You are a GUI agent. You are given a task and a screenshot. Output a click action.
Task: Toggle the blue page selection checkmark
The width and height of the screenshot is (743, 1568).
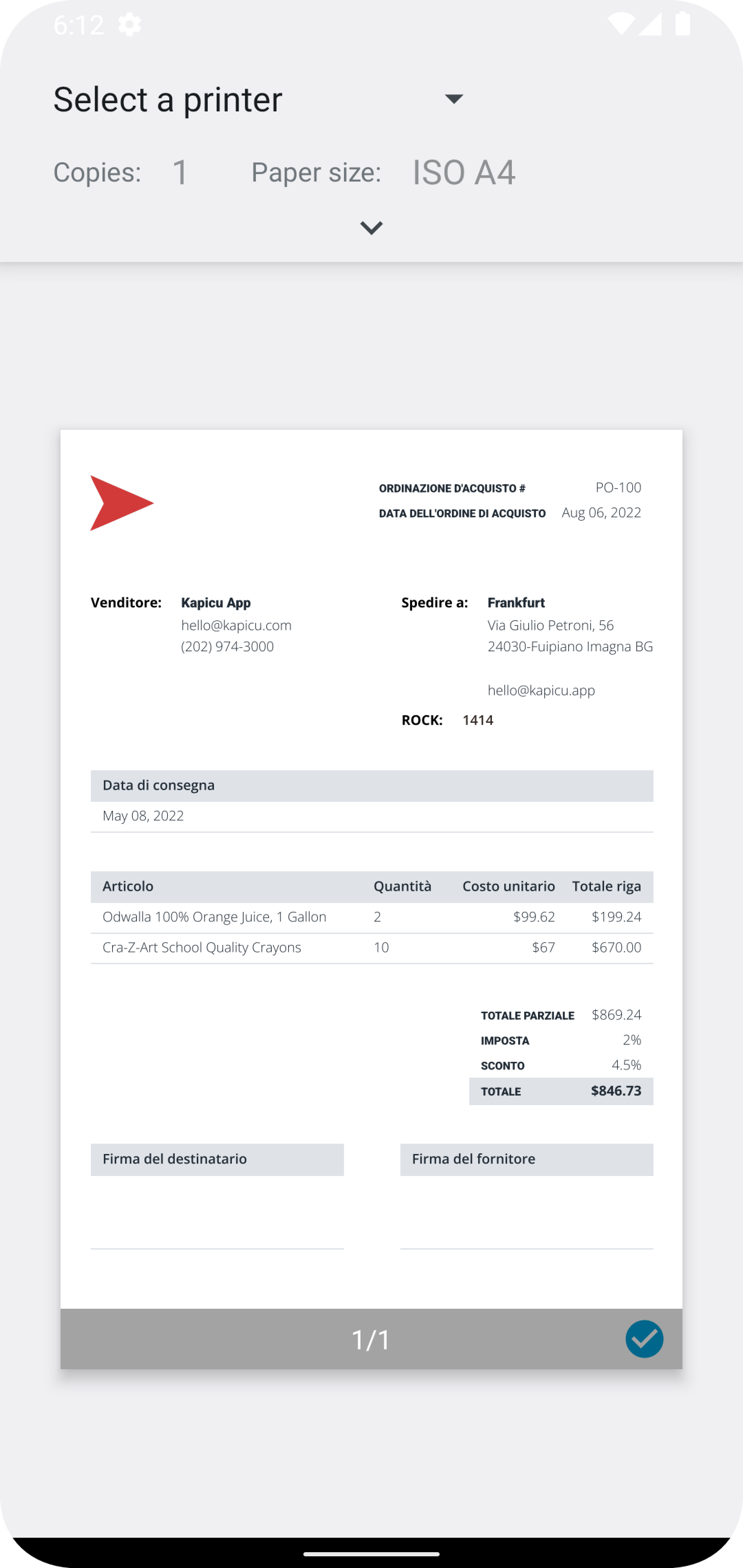tap(644, 1339)
